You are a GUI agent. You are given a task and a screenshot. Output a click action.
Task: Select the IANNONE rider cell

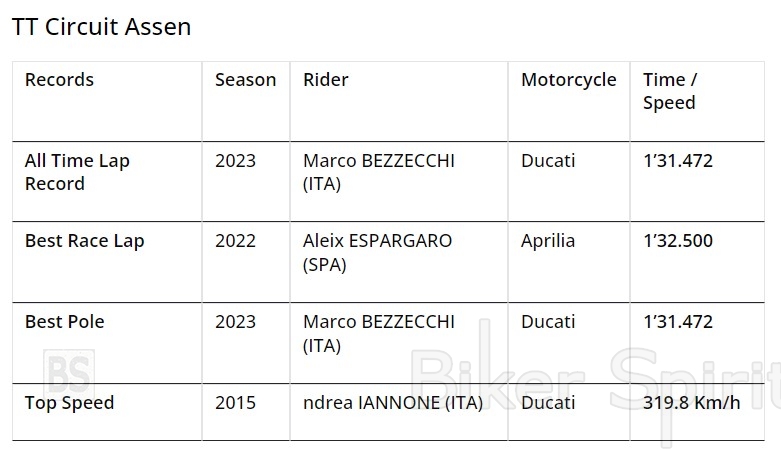click(x=392, y=403)
